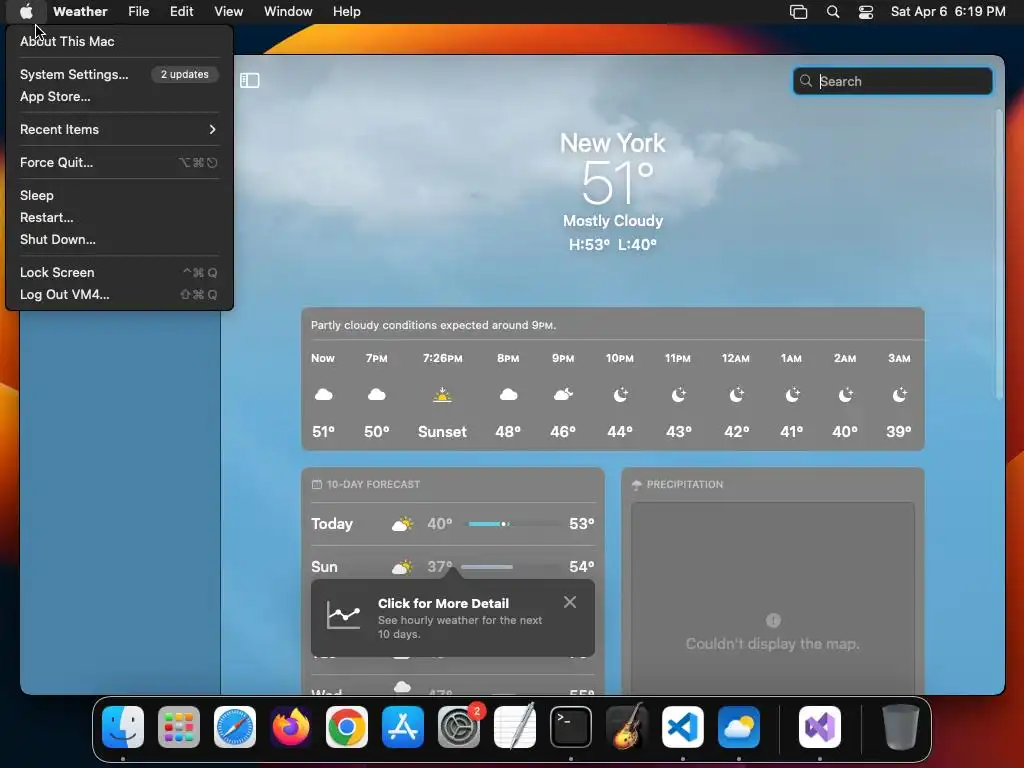Launch Google Chrome from the Dock
Screen dimensions: 1024x768
(347, 727)
